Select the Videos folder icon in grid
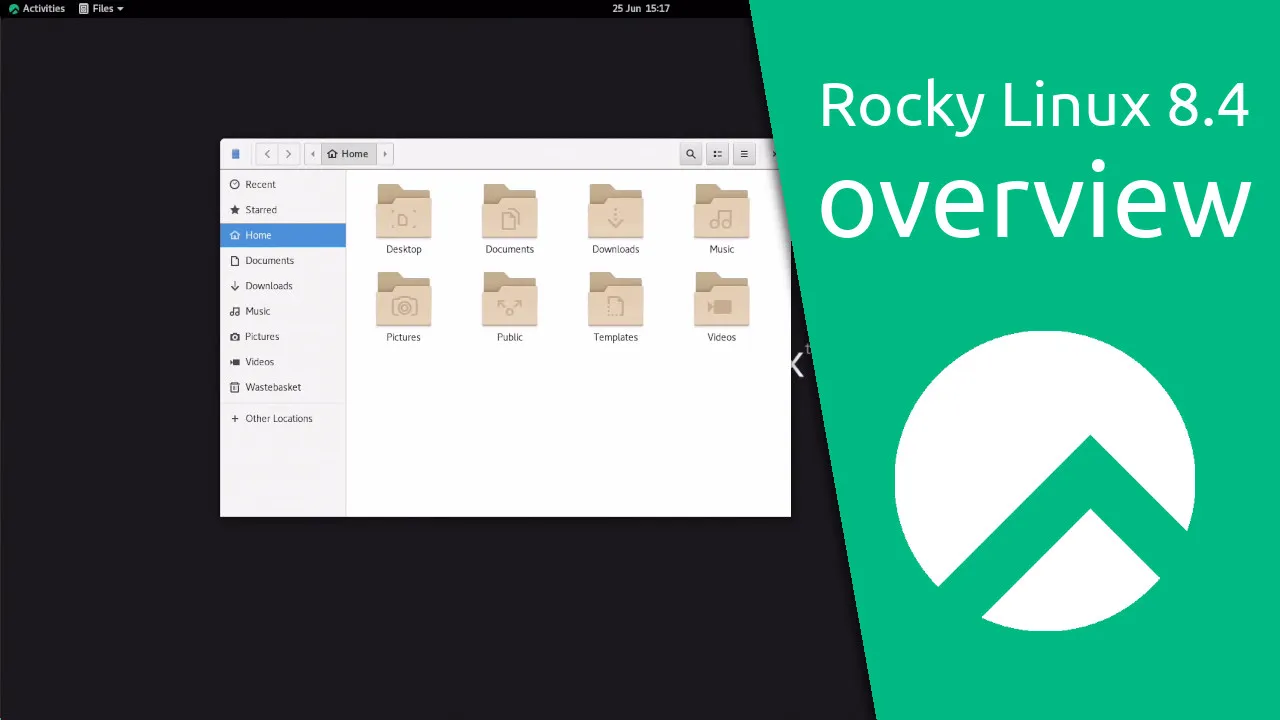The image size is (1280, 720). 722,299
